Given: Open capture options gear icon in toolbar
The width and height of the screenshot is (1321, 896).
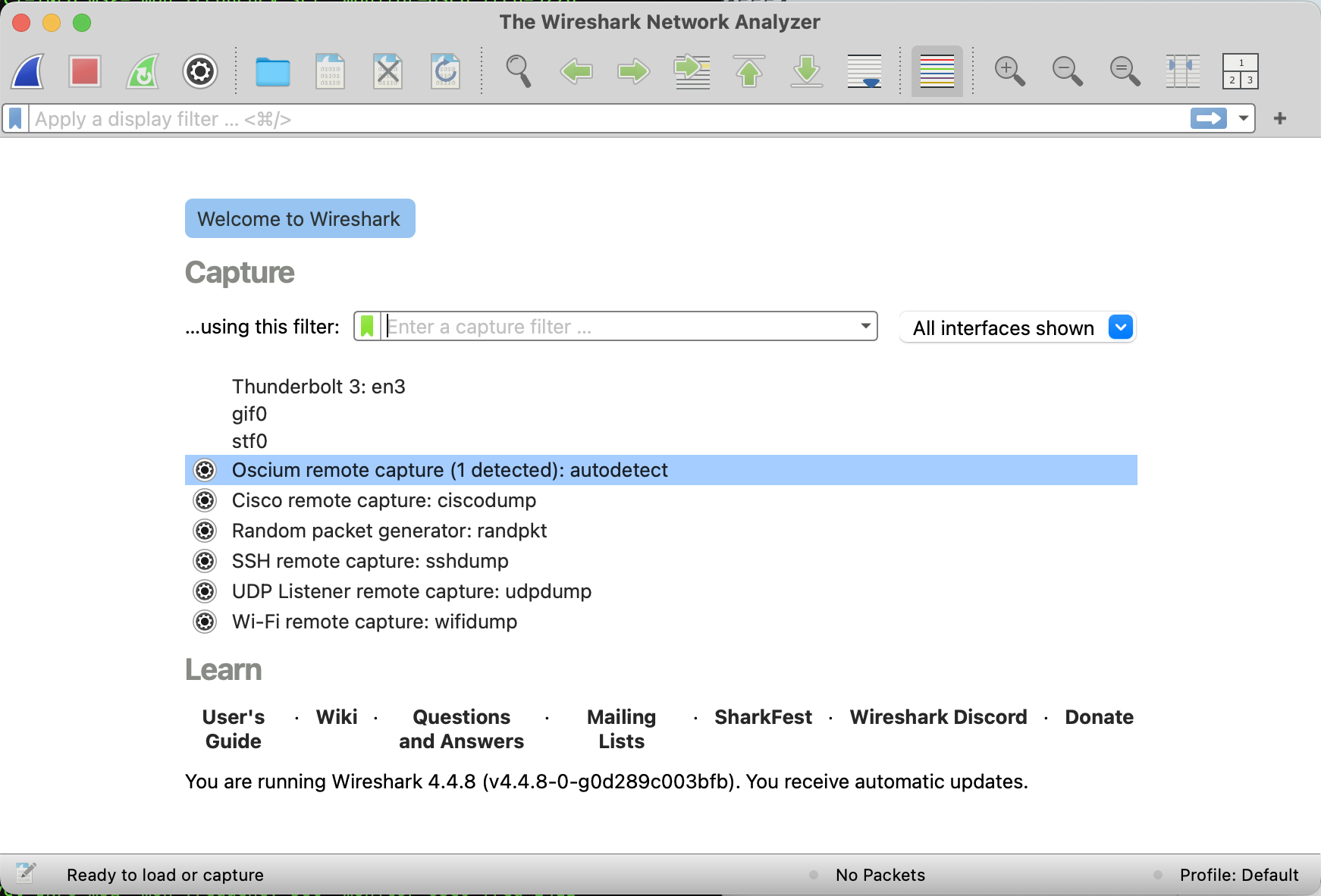Looking at the screenshot, I should click(x=200, y=71).
